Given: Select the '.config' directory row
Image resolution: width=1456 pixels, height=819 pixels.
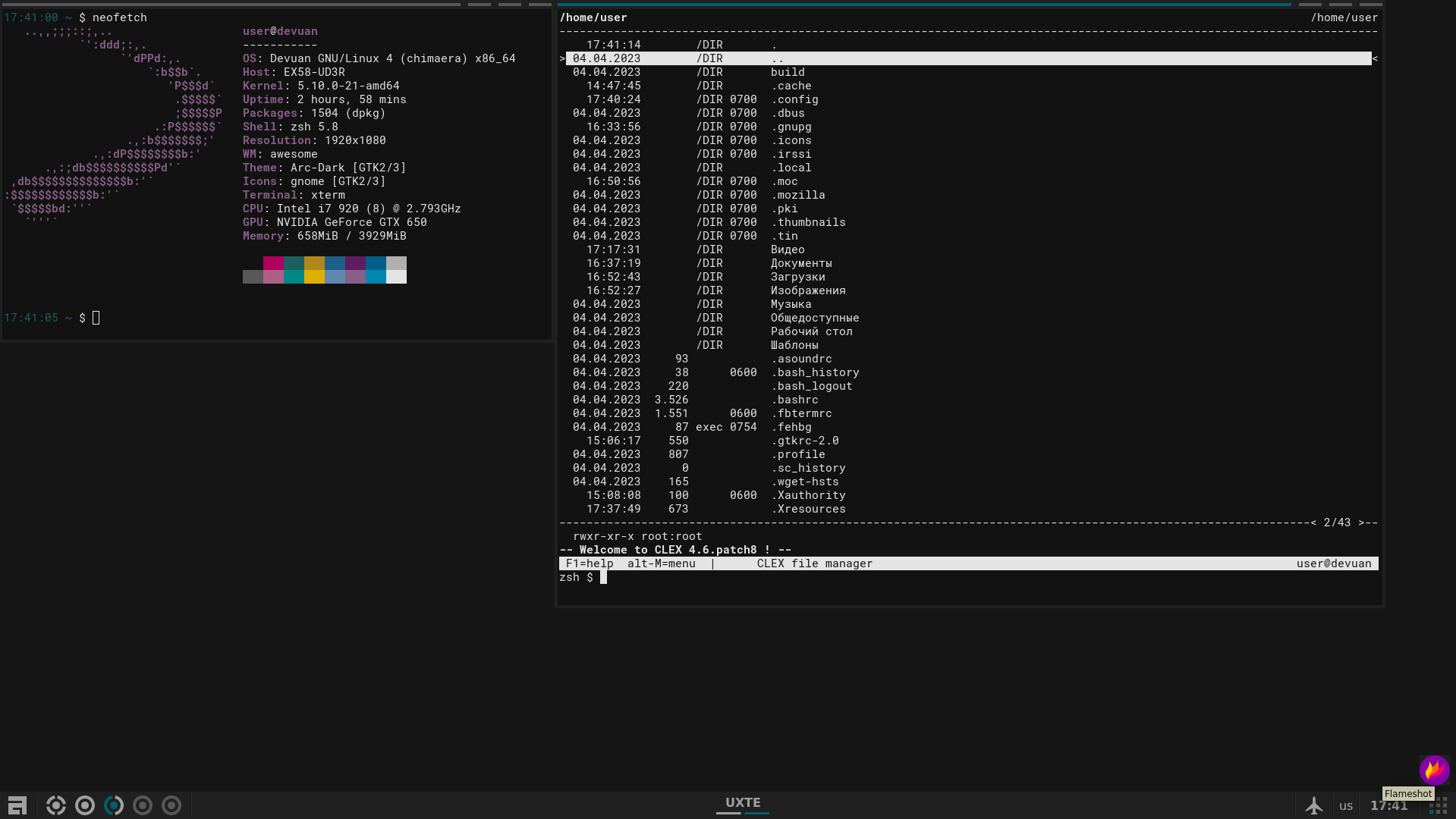Looking at the screenshot, I should tap(969, 99).
